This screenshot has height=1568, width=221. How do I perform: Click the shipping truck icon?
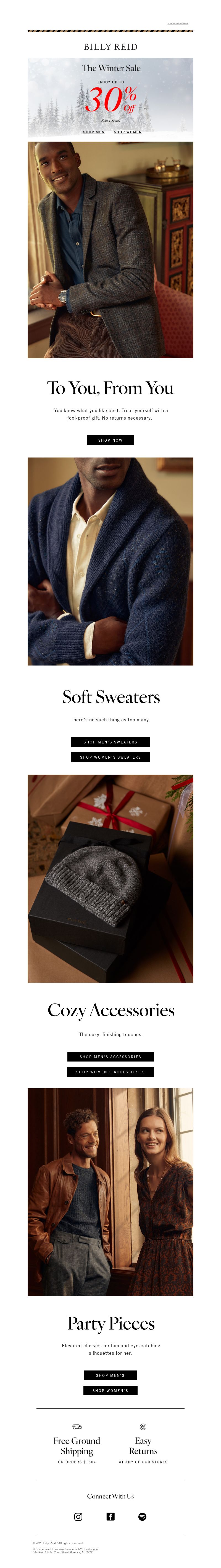click(x=77, y=1426)
